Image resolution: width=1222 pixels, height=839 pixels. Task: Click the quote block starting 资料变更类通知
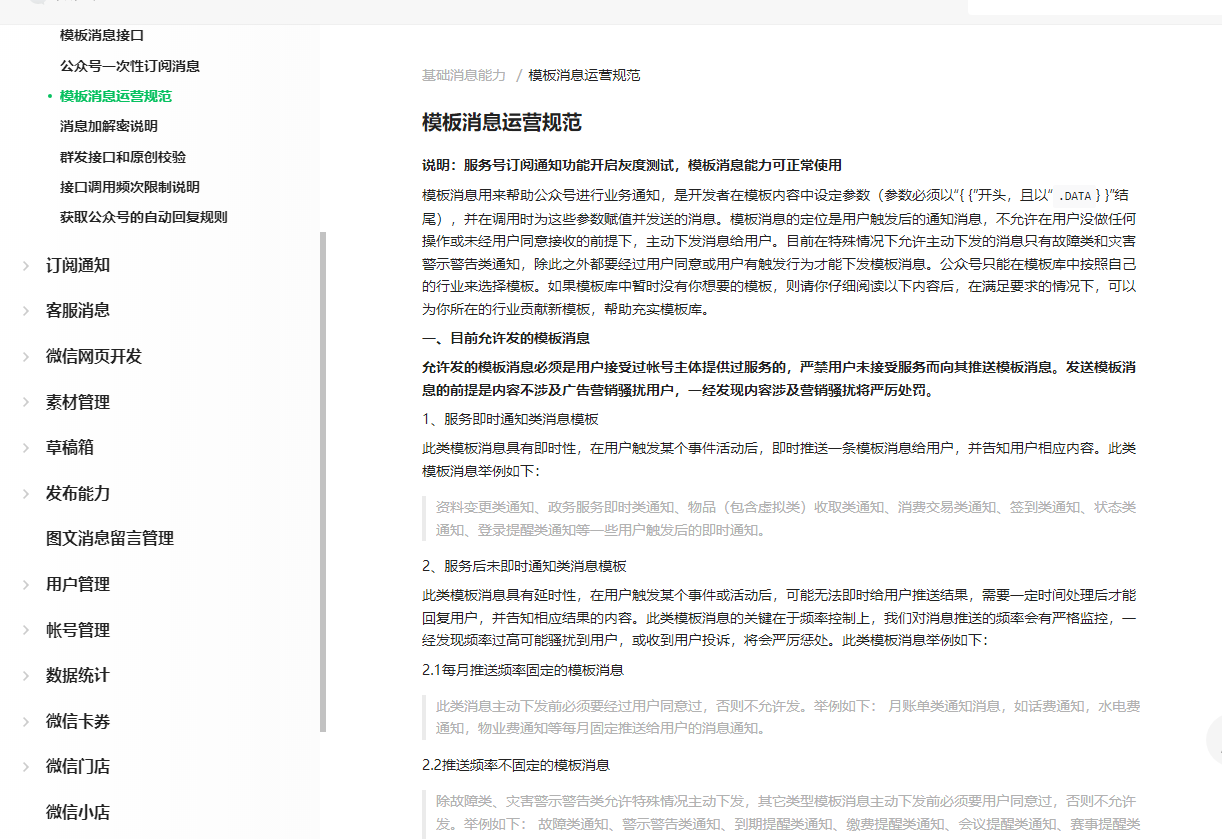point(780,518)
